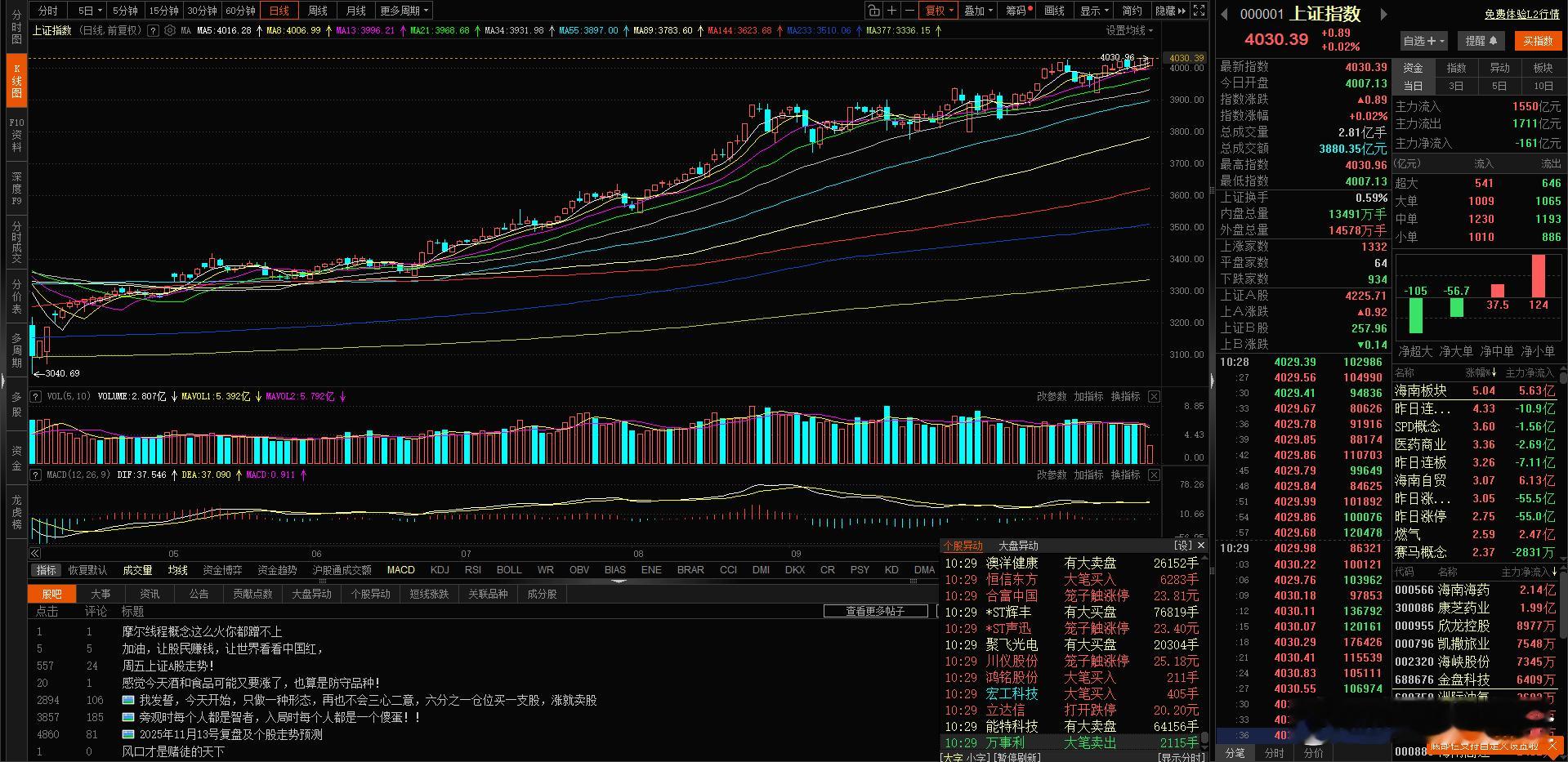Select the 画线 drawing tool
Screen dimensions: 1568x762
click(x=1054, y=10)
